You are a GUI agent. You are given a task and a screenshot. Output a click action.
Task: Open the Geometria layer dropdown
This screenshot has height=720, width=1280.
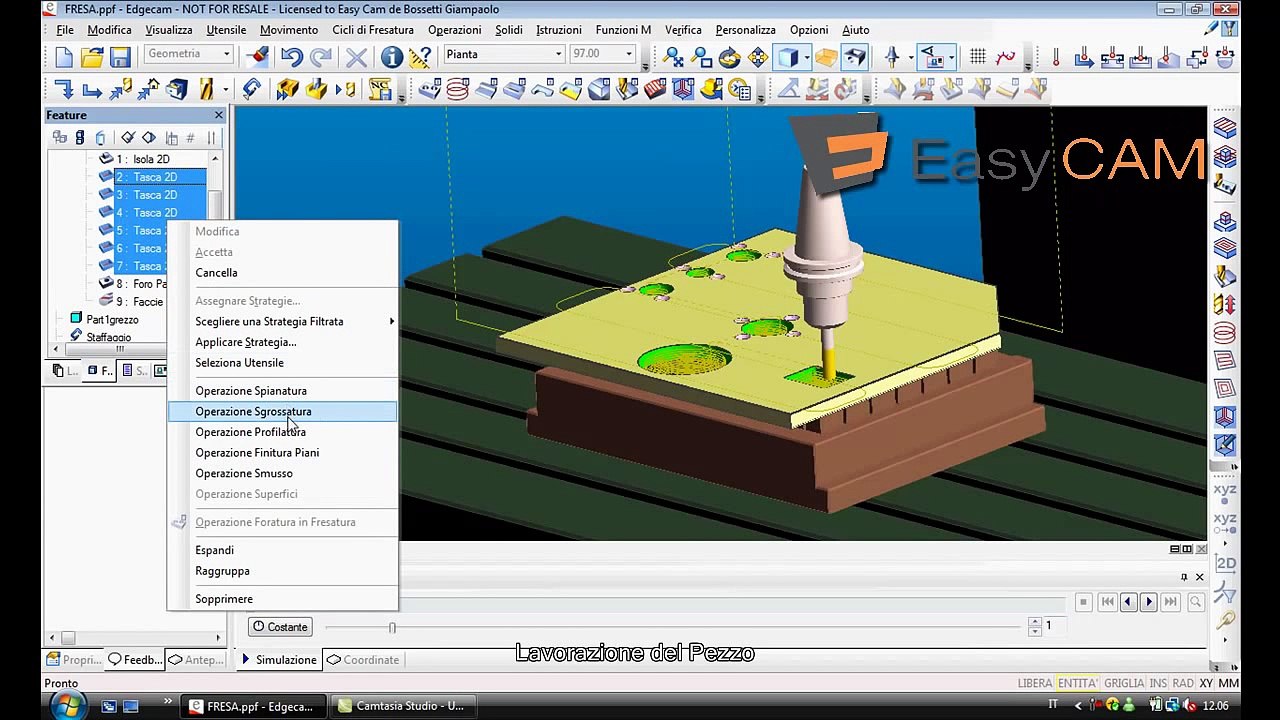pos(227,54)
